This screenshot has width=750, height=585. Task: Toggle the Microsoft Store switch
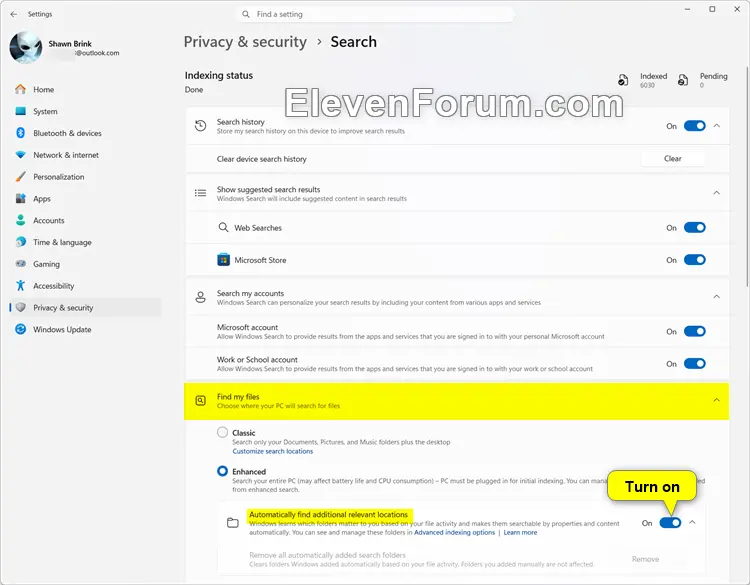[695, 260]
